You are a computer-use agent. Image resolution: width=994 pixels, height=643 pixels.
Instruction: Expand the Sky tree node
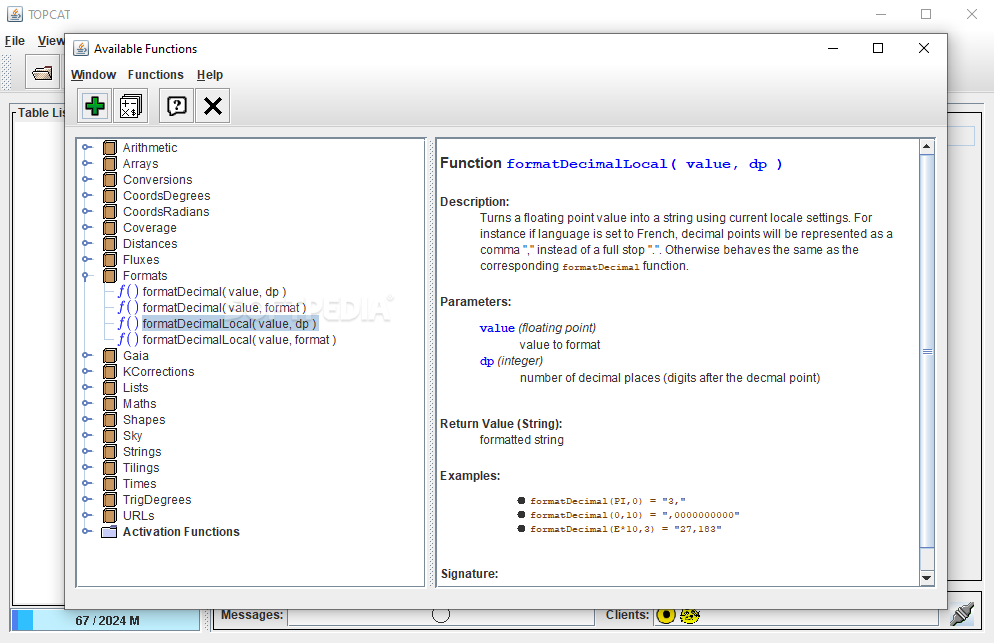coord(87,436)
